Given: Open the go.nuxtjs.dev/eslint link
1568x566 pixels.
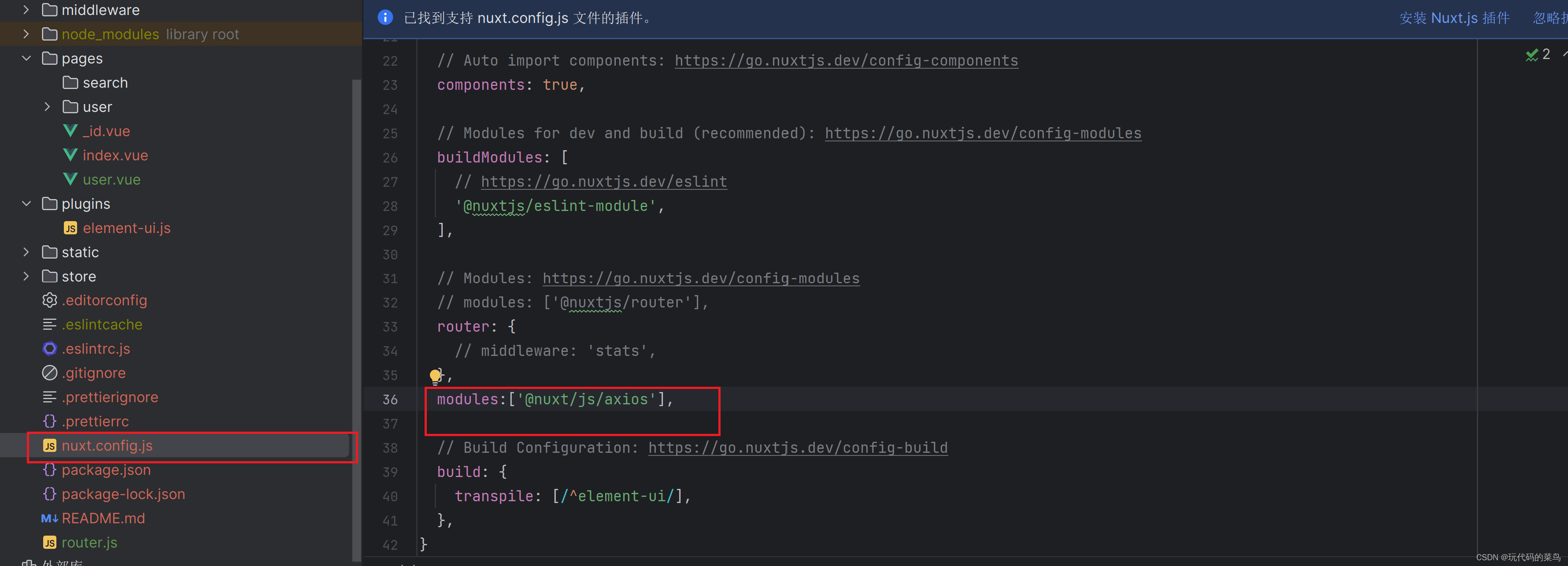Looking at the screenshot, I should click(x=603, y=182).
